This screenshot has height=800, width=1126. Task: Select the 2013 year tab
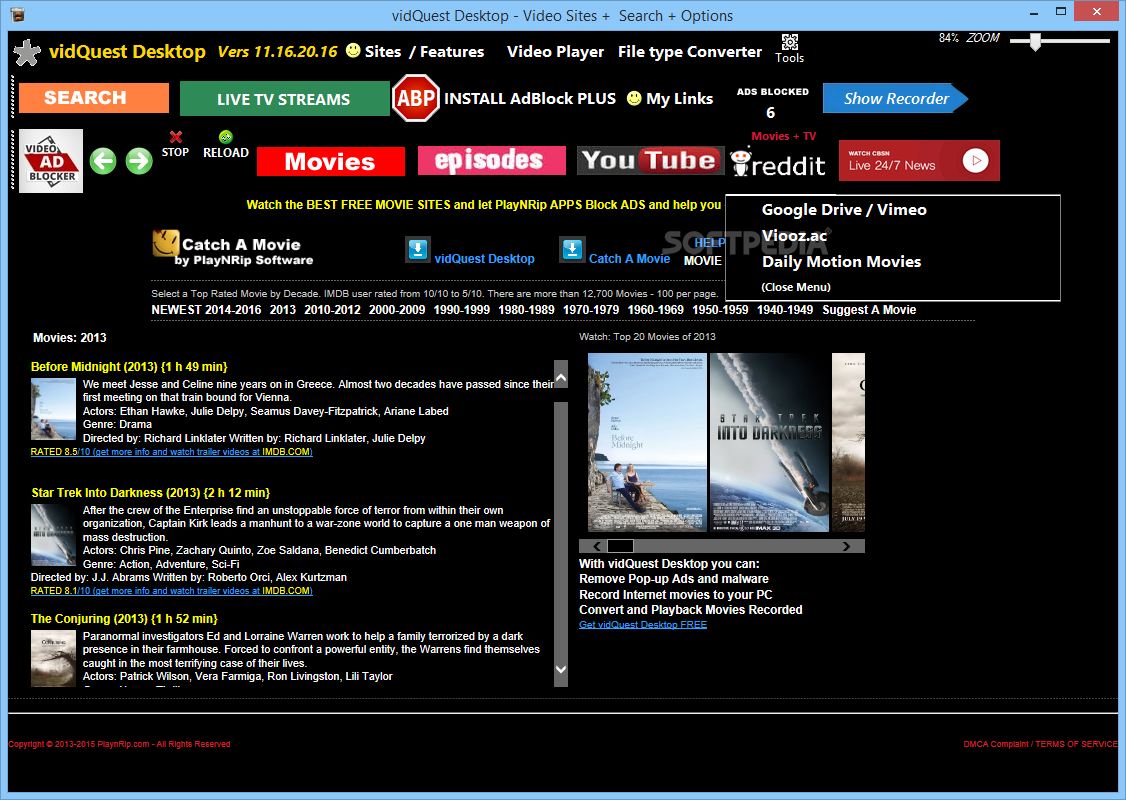click(283, 310)
